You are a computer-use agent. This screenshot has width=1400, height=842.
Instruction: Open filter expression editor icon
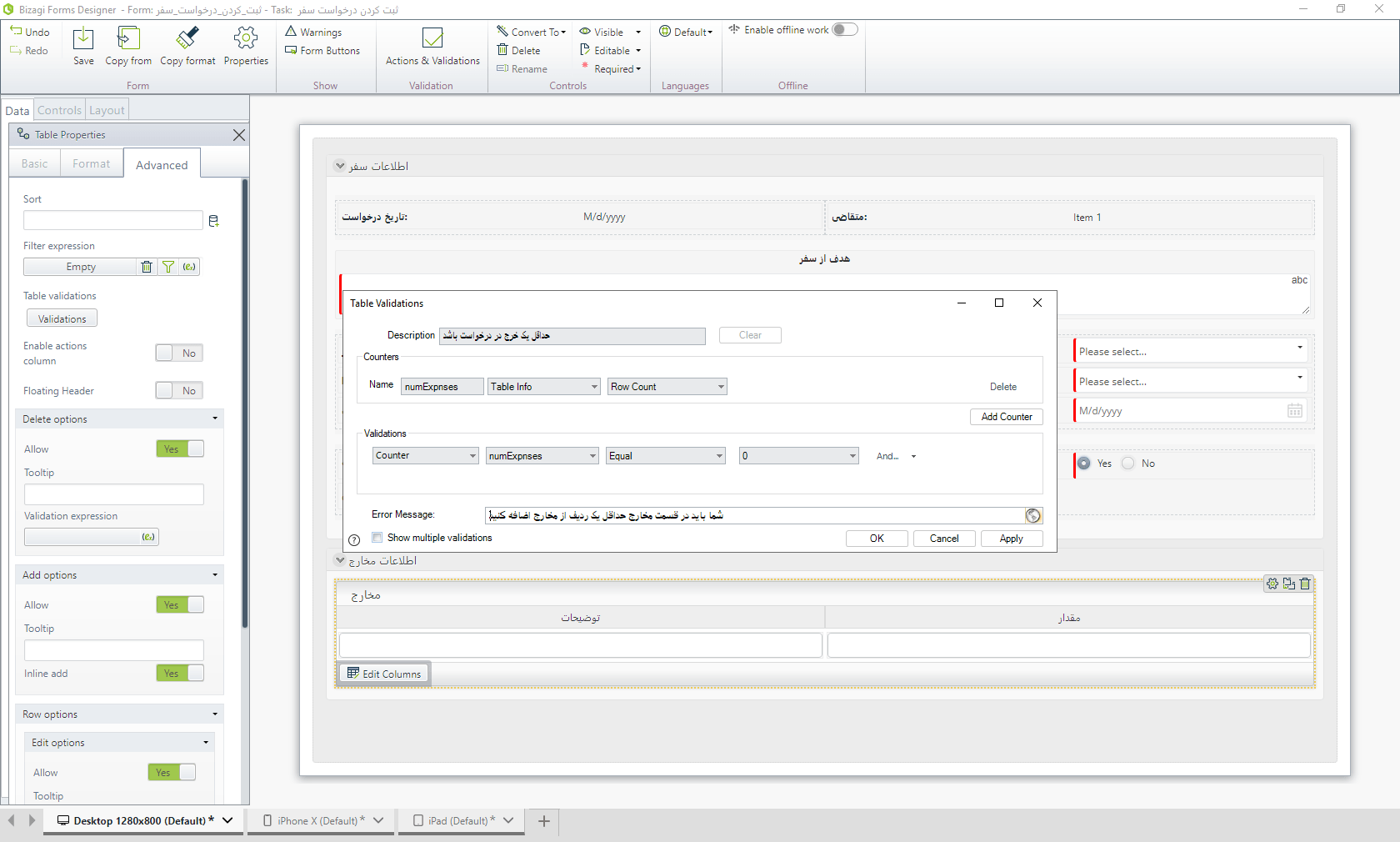coord(189,267)
